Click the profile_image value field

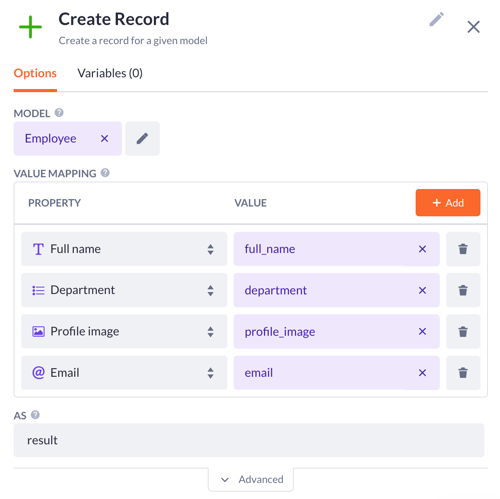[x=336, y=331]
